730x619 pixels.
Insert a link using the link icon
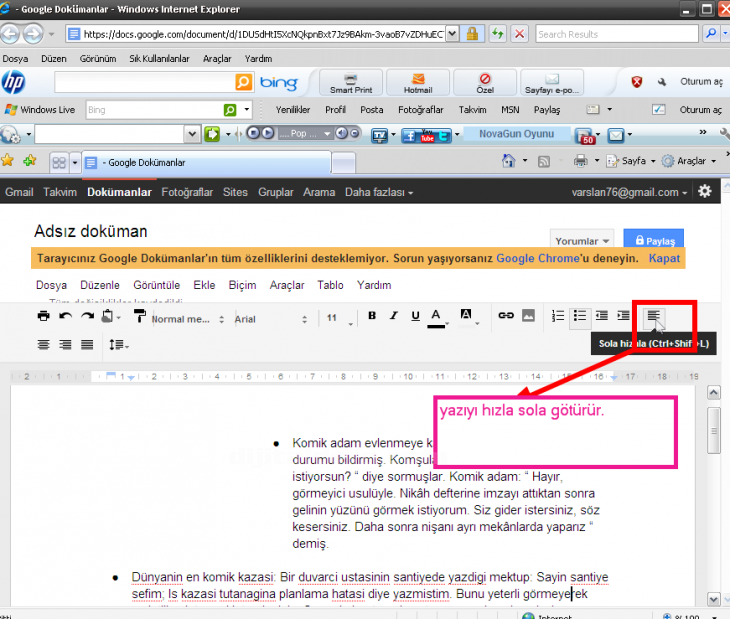coord(506,316)
